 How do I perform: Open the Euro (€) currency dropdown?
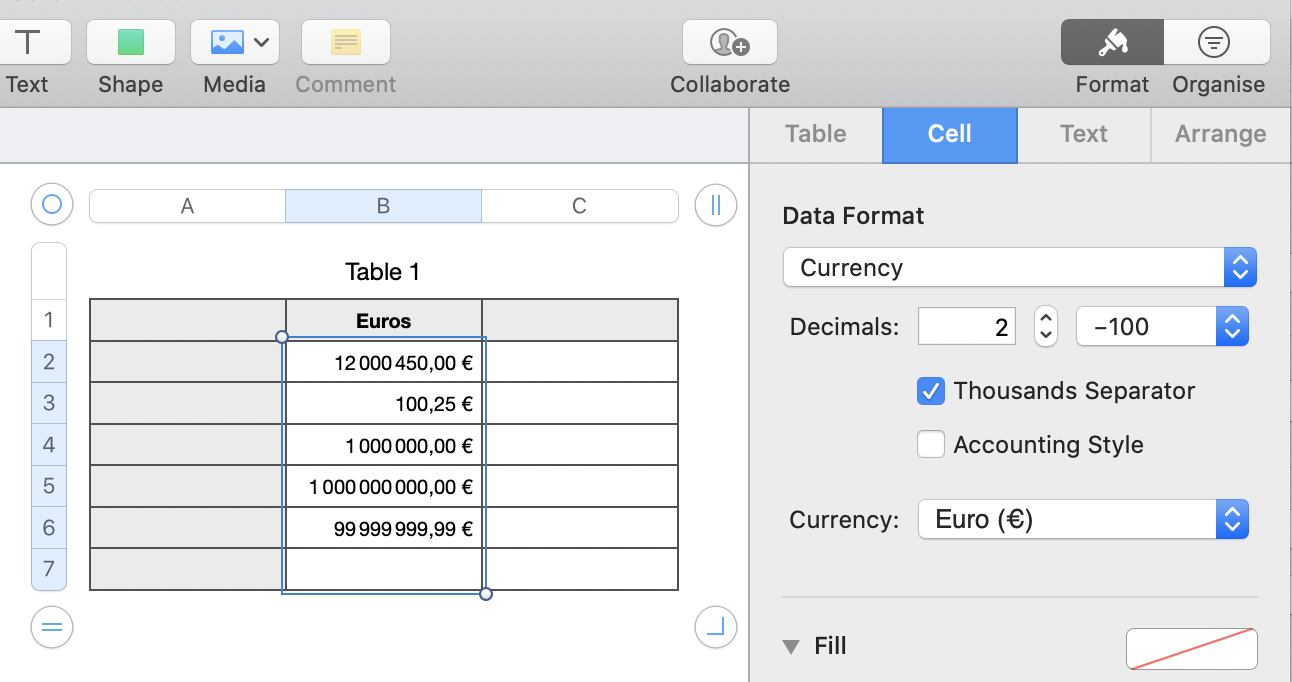1083,520
